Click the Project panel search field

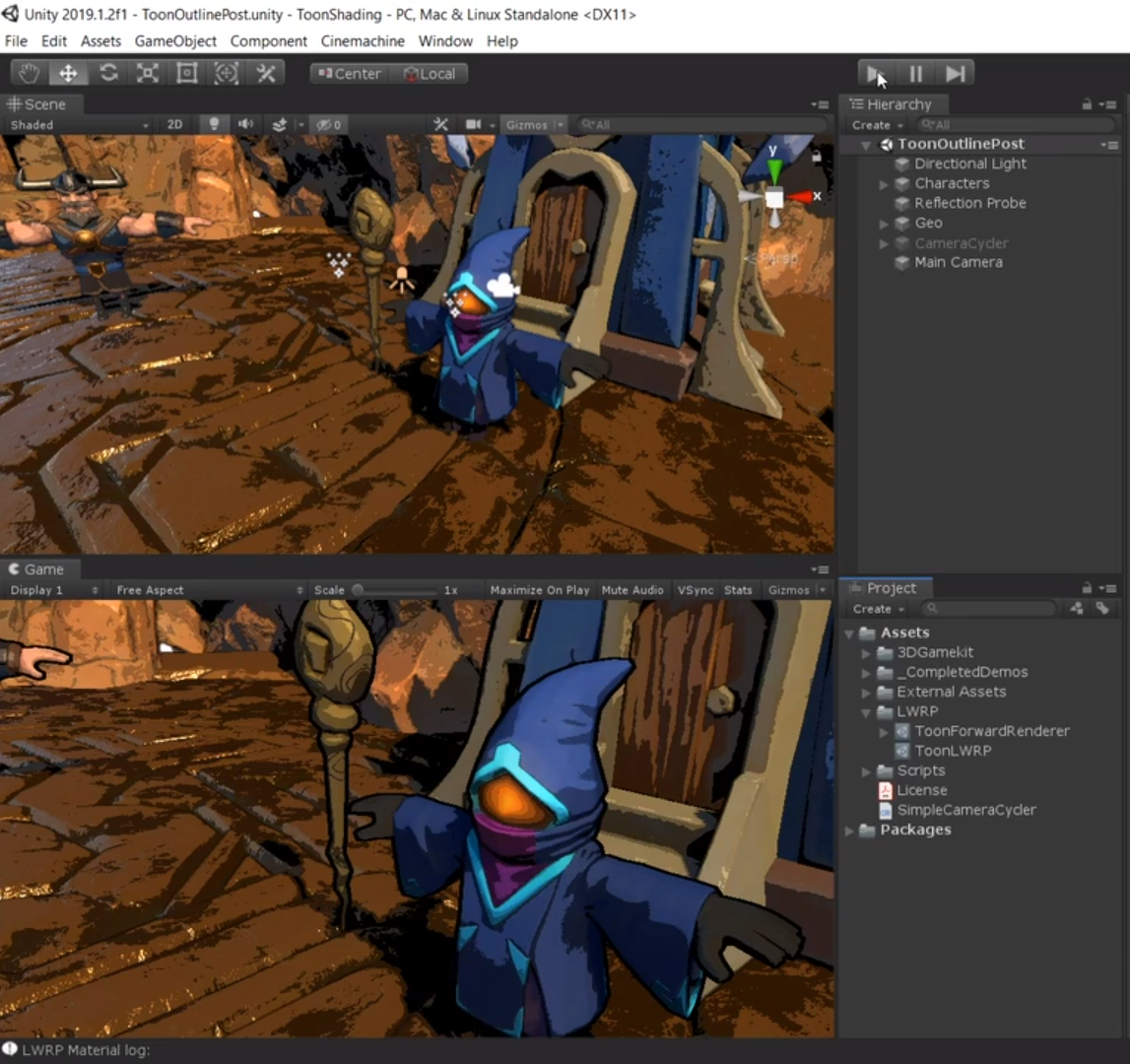coord(989,609)
